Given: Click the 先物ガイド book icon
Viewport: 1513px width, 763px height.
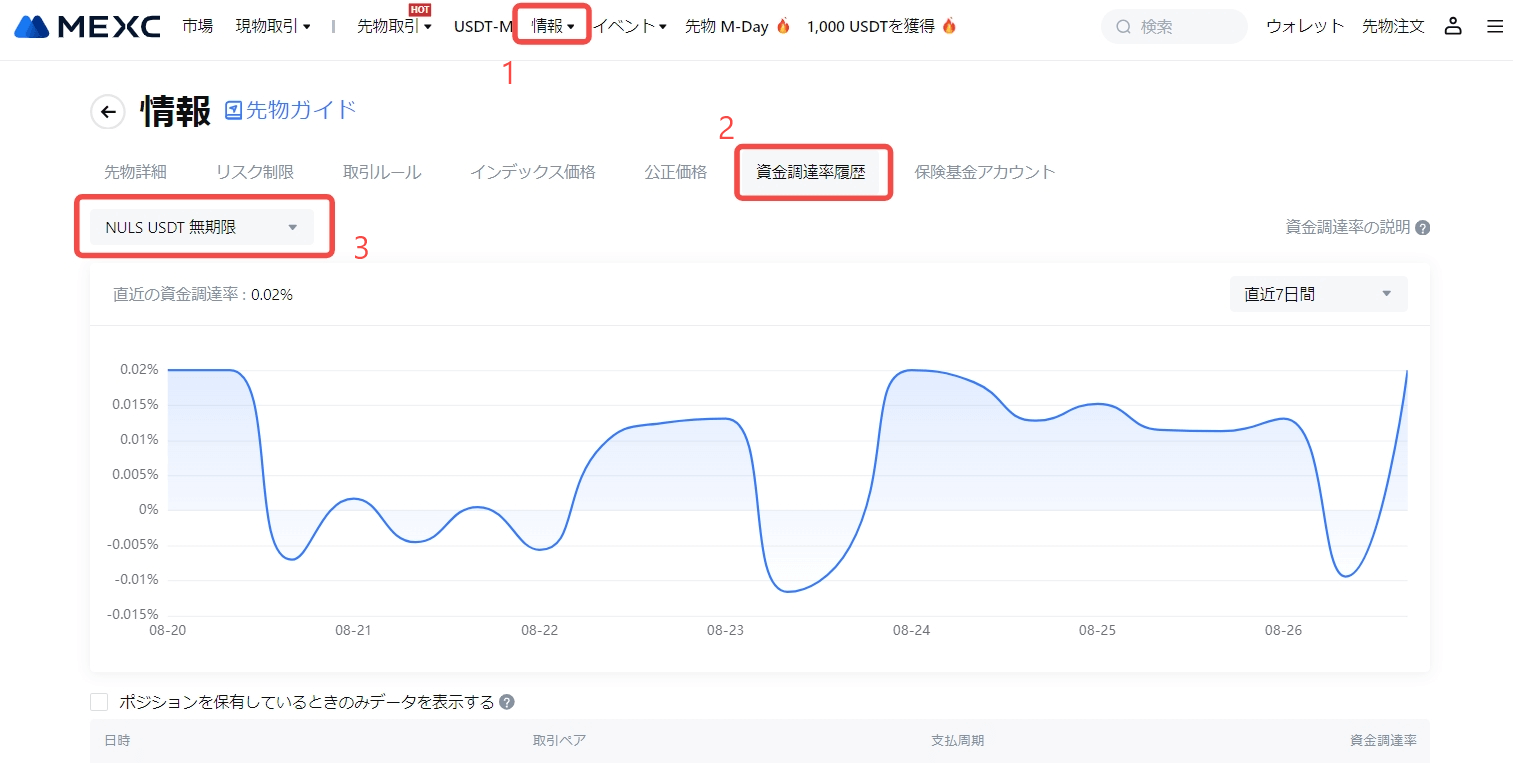Looking at the screenshot, I should pos(233,110).
